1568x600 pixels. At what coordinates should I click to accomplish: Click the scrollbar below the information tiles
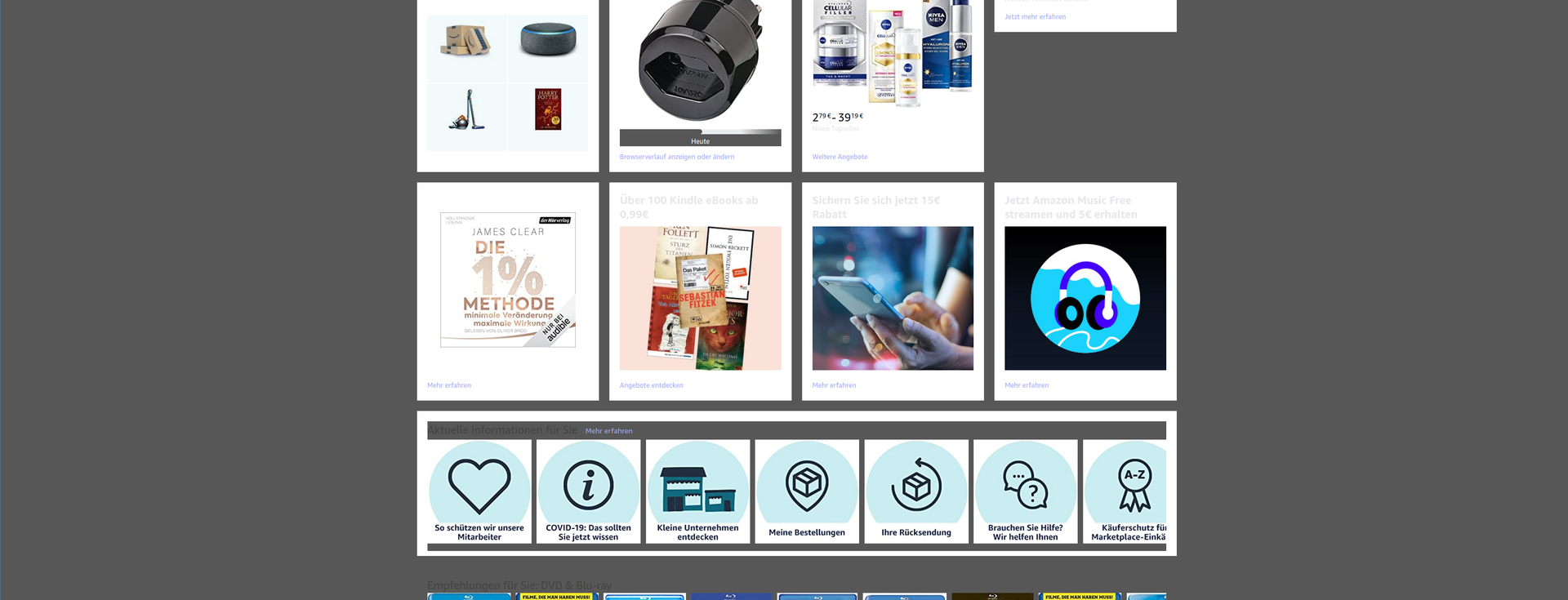pyautogui.click(x=796, y=547)
